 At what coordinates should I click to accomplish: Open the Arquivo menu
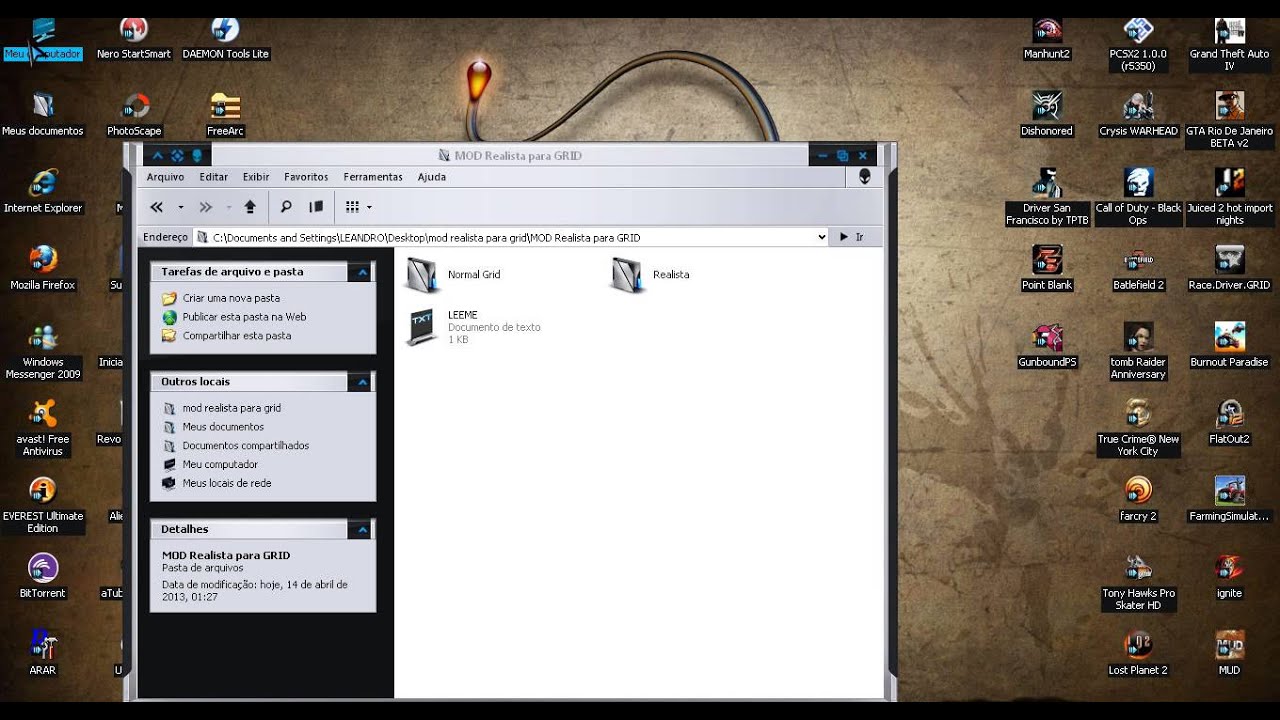[166, 177]
